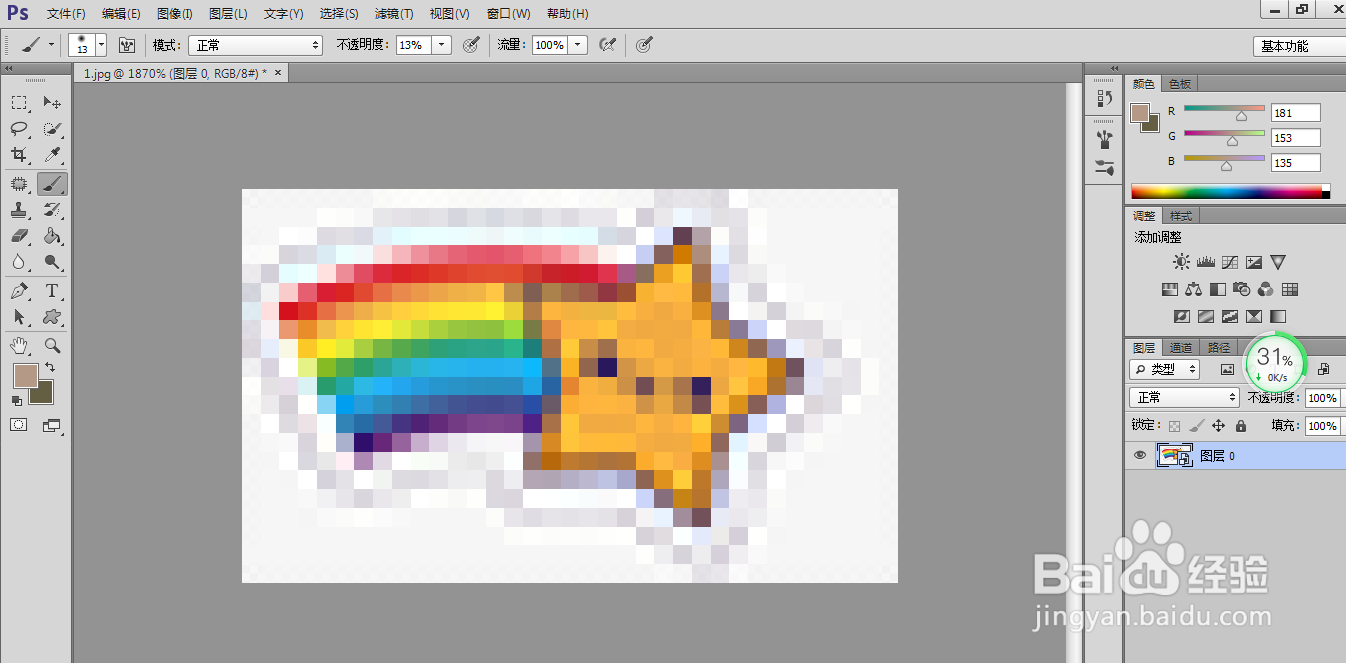Switch to the 样式 tab
Viewport: 1346px width, 663px height.
(1181, 216)
